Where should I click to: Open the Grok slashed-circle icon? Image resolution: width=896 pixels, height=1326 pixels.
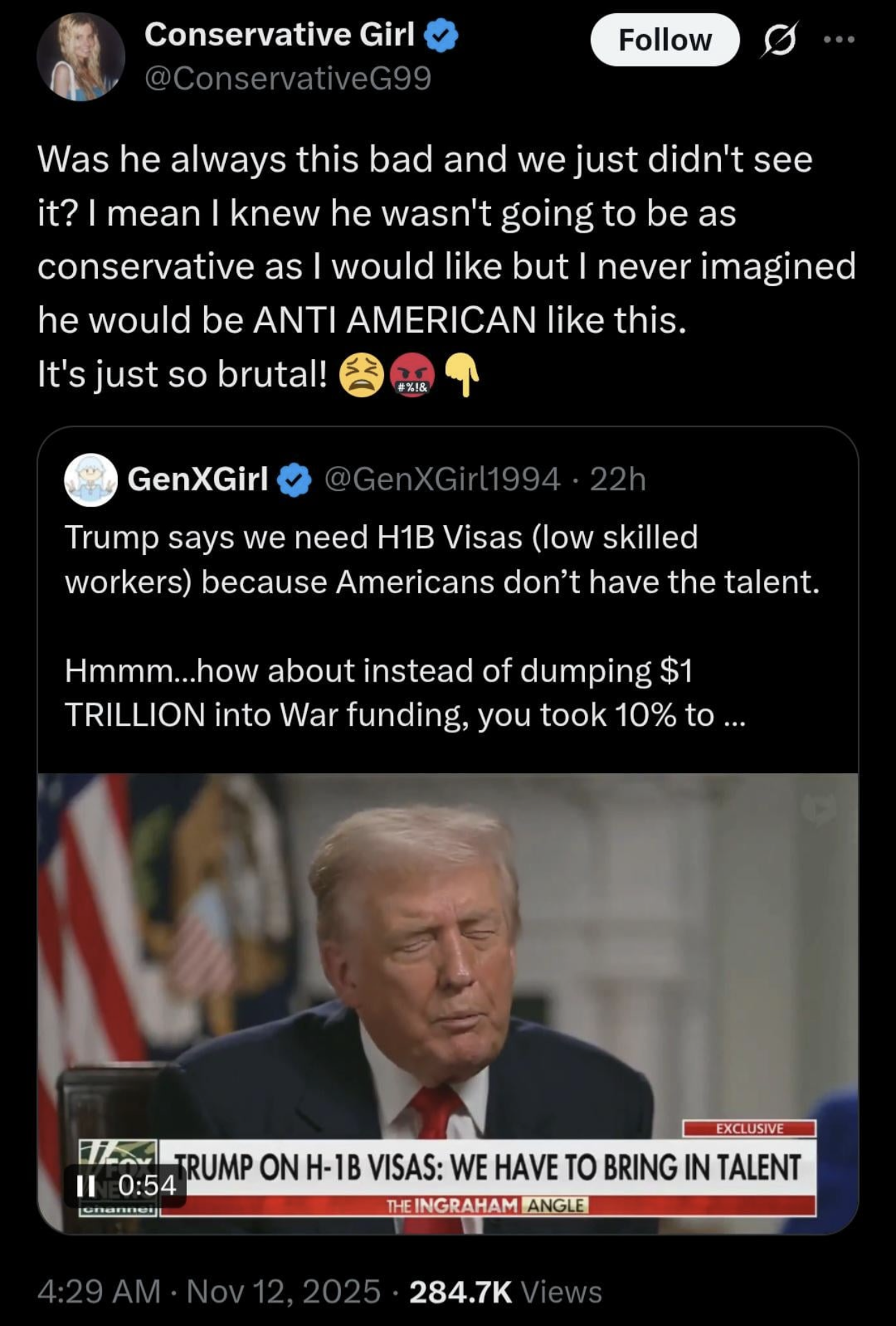click(779, 41)
